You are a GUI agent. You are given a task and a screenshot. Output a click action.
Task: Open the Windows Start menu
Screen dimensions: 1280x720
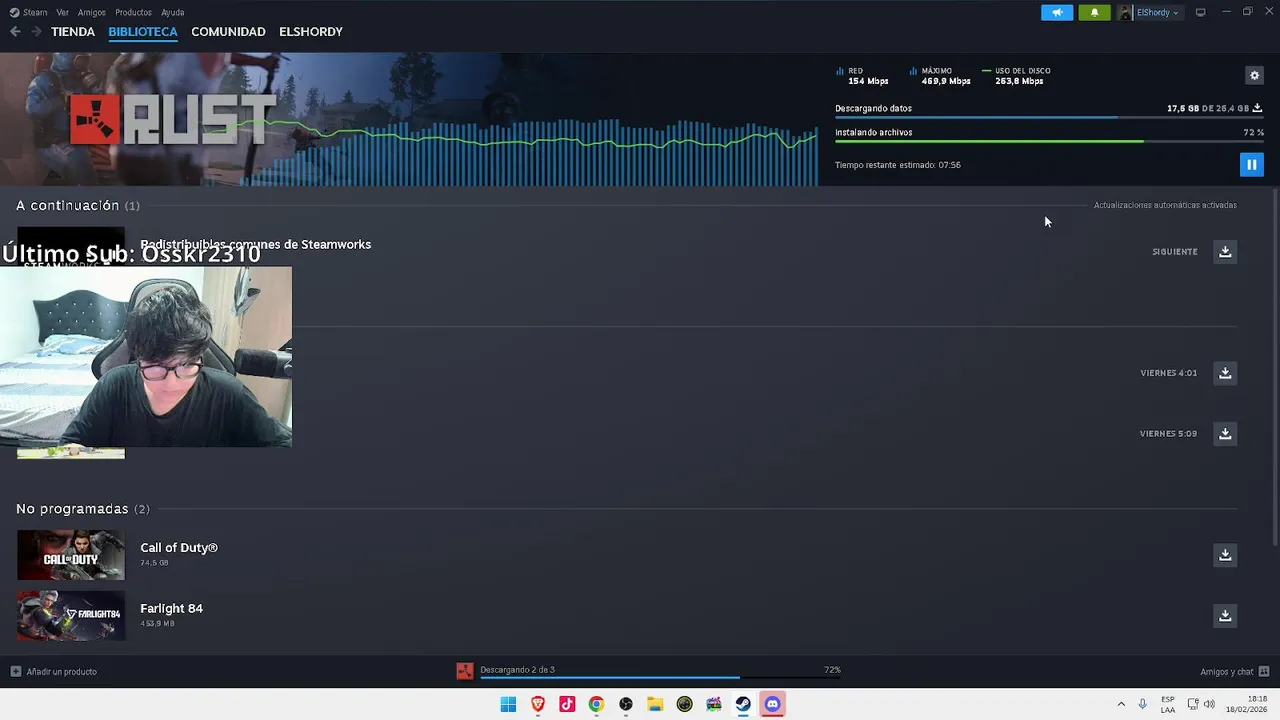(x=508, y=704)
